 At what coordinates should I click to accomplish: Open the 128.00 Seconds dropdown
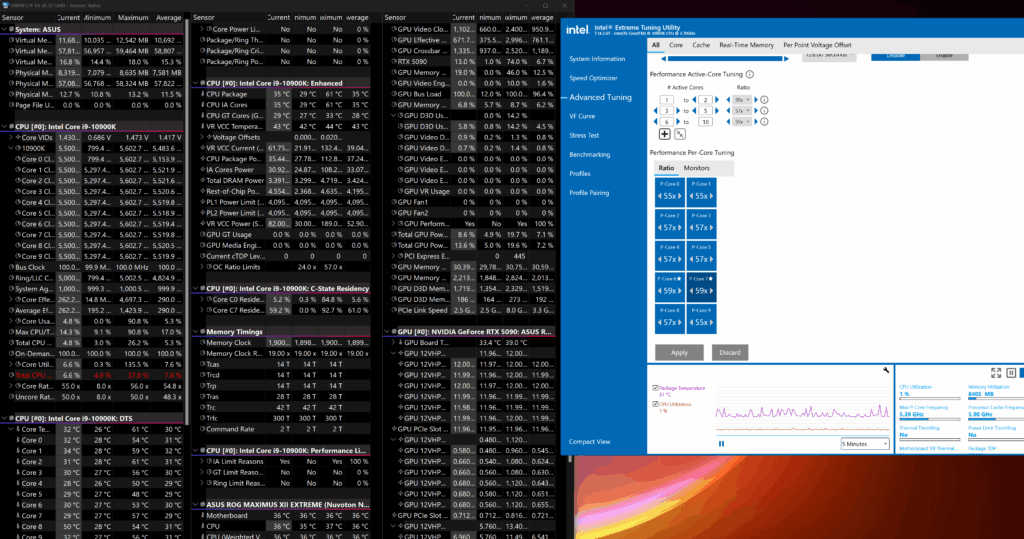[828, 56]
